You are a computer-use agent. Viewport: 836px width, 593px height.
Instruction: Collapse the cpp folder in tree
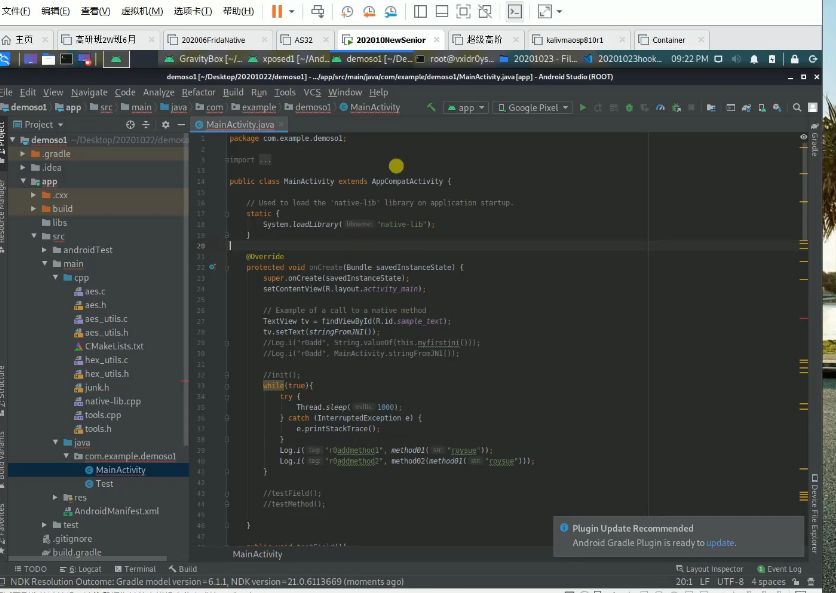click(57, 277)
